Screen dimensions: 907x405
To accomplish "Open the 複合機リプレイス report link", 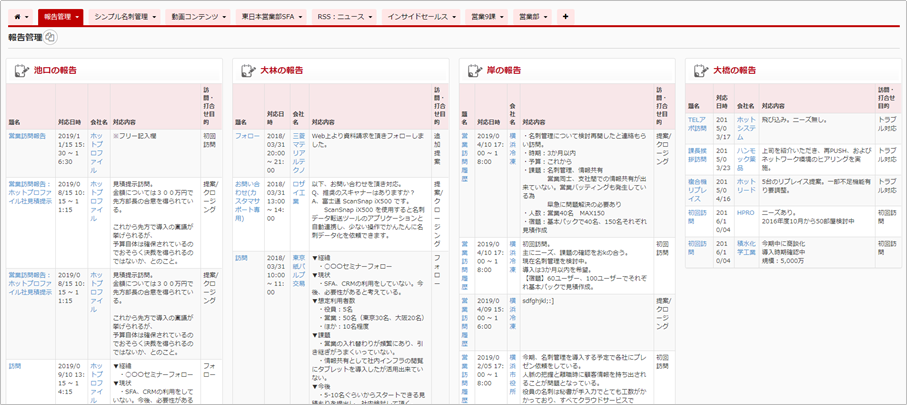I will (x=697, y=189).
